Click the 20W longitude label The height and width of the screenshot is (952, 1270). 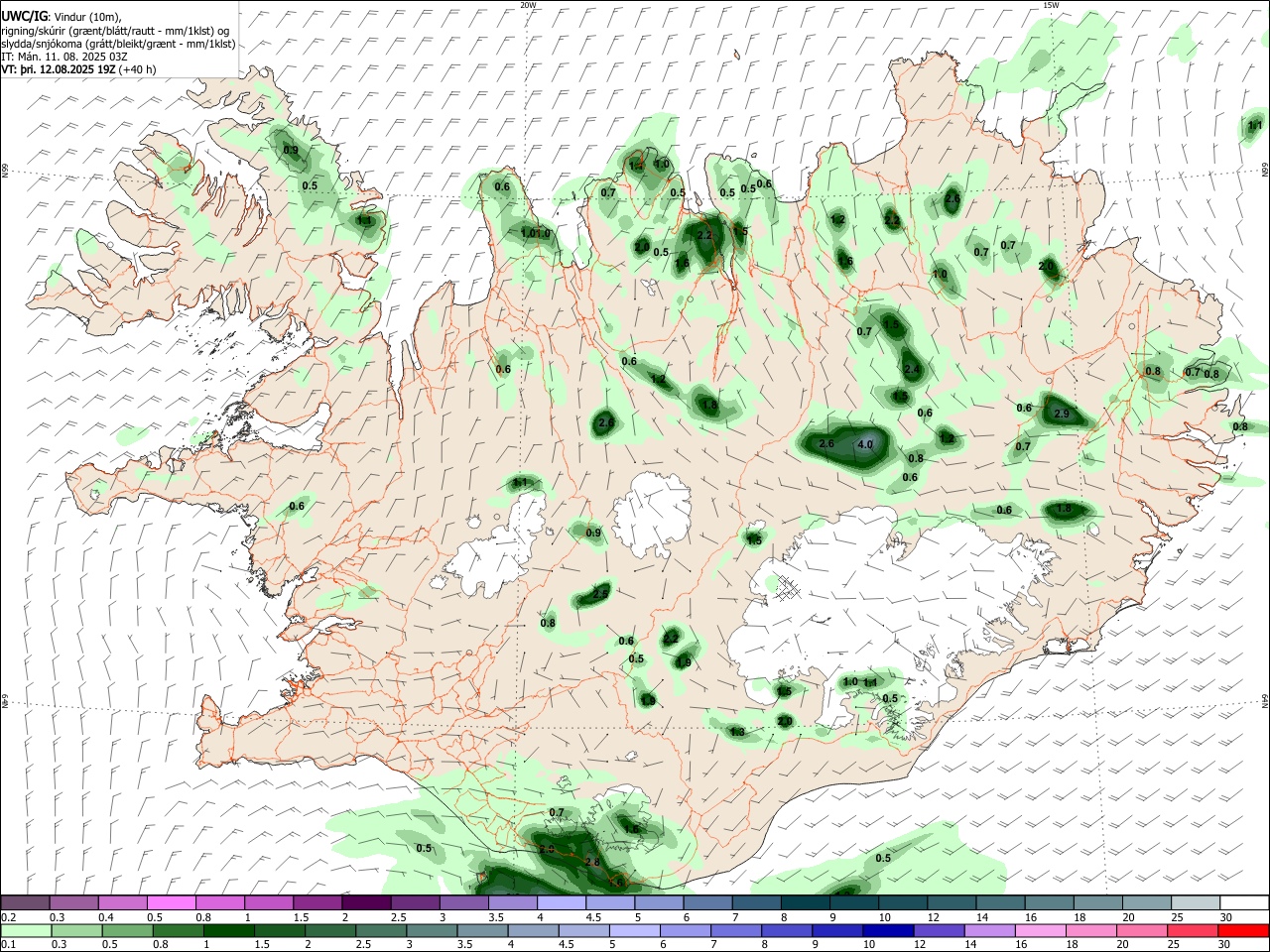528,5
